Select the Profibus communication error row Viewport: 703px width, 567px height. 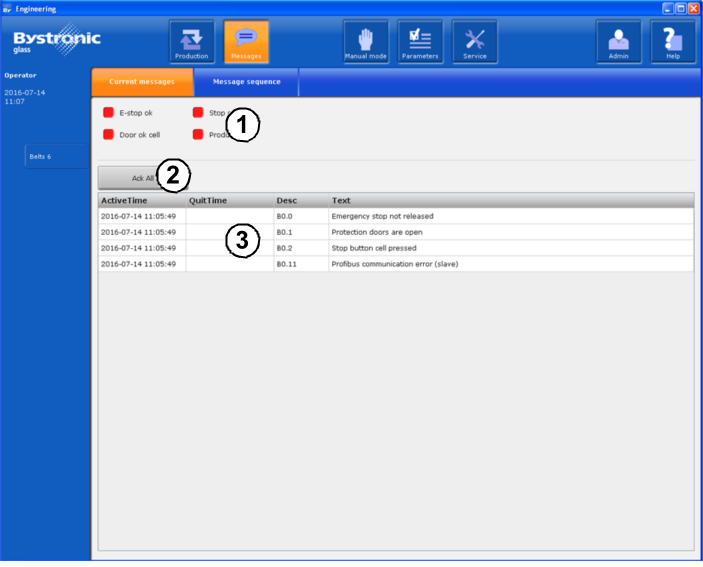[395, 264]
